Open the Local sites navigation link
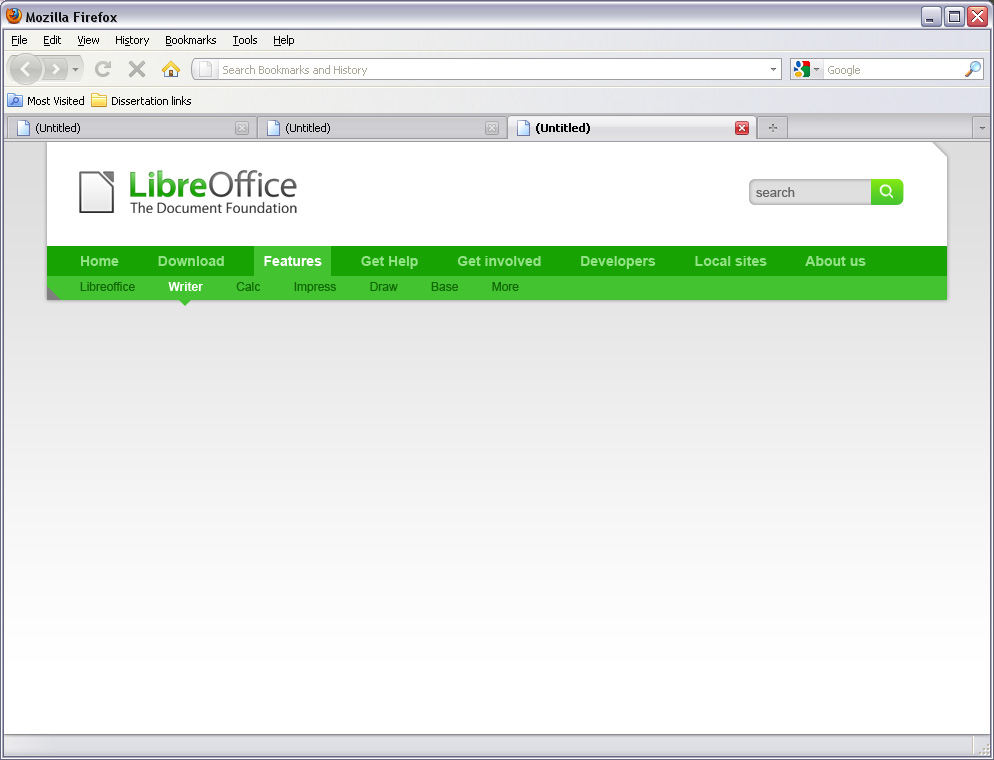The height and width of the screenshot is (760, 994). pyautogui.click(x=730, y=261)
